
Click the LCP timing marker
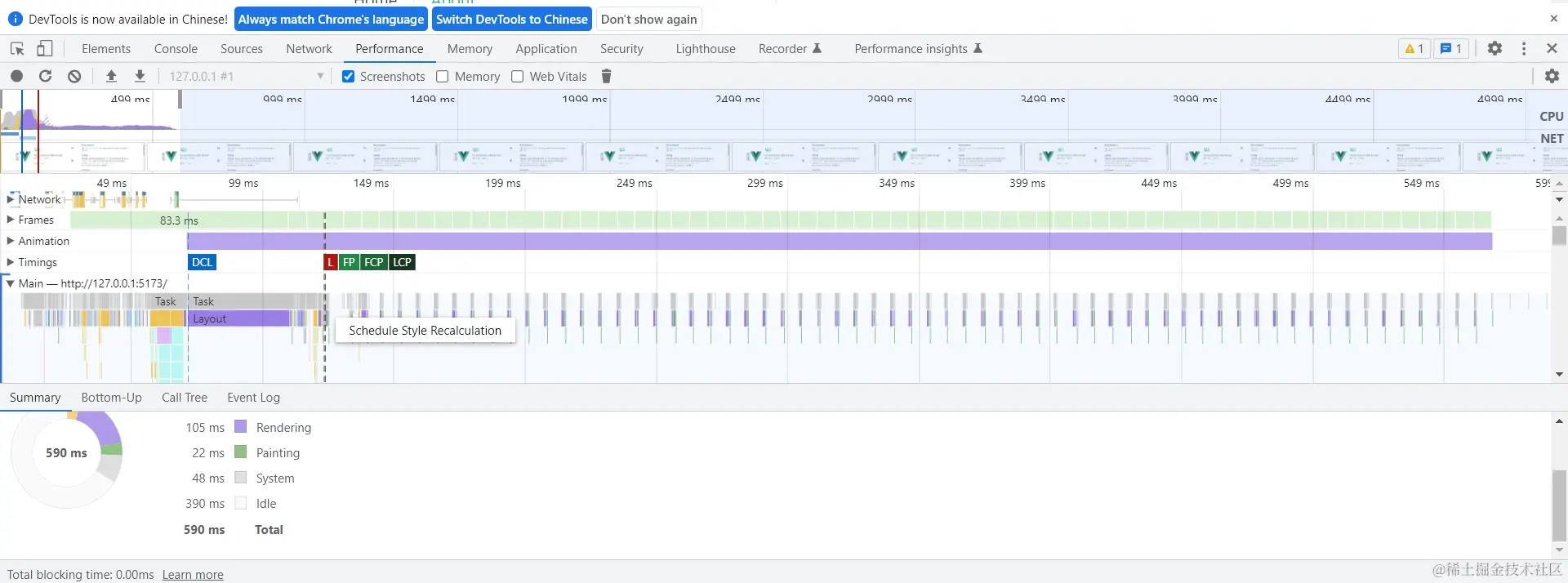[402, 262]
